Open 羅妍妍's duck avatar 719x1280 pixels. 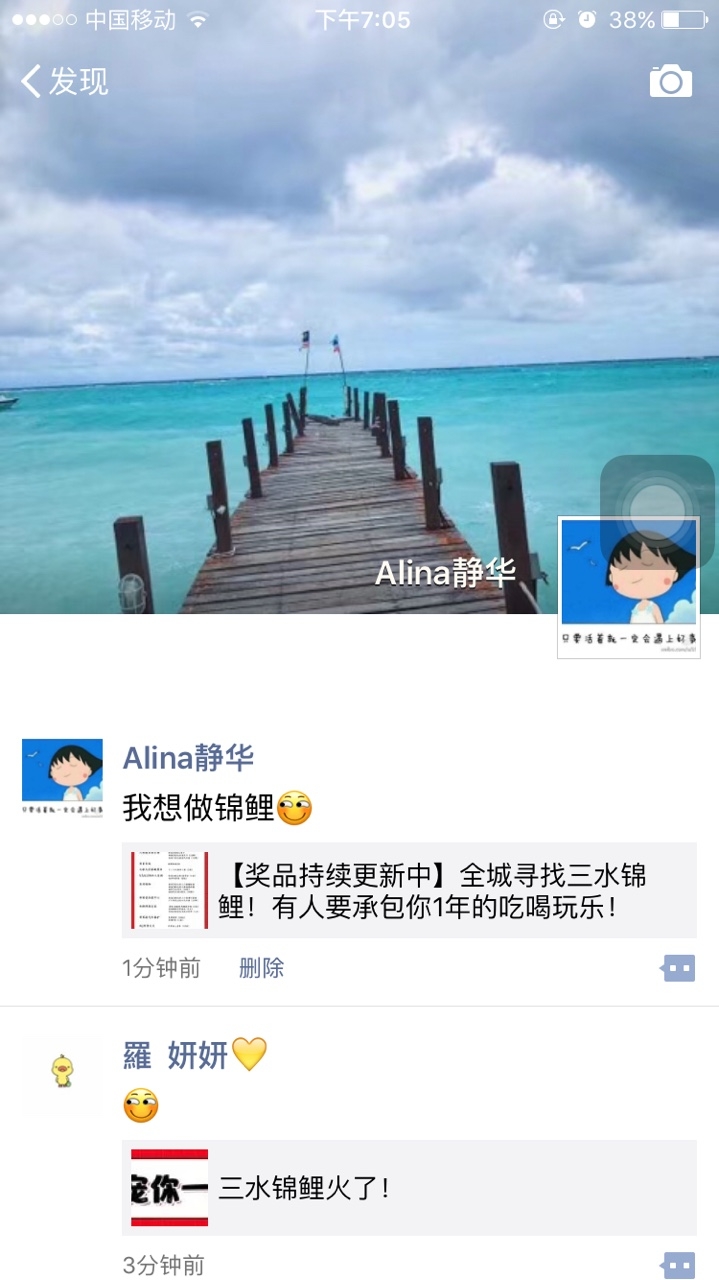[x=62, y=1076]
